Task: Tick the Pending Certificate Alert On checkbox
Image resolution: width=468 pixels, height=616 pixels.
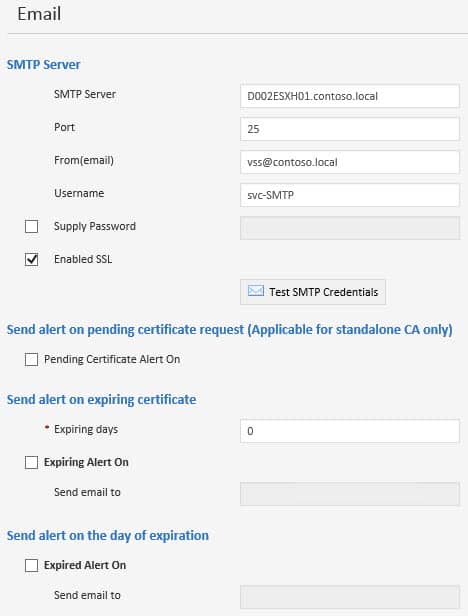Action: [31, 359]
